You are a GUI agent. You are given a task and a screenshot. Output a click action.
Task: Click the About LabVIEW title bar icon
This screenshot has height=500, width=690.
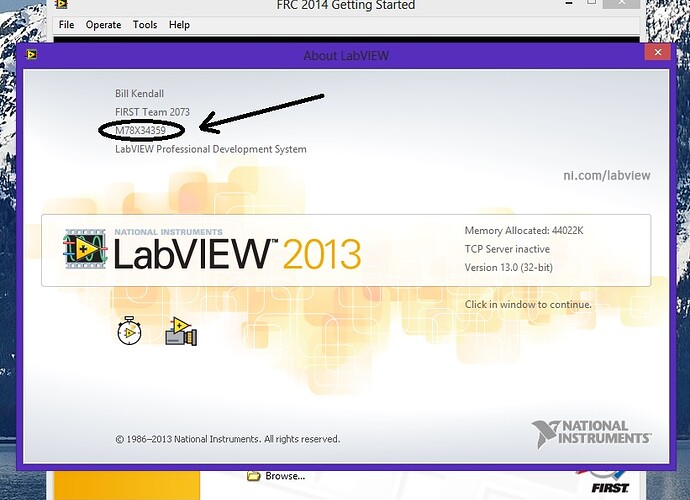coord(31,55)
